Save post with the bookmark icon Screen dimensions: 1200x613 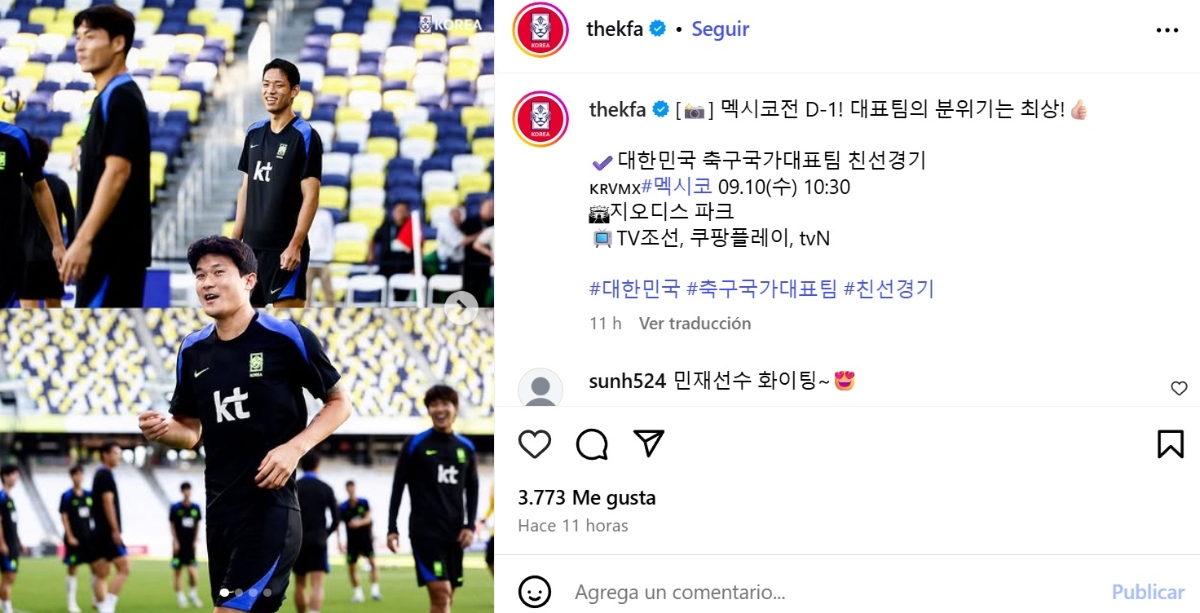point(1171,443)
